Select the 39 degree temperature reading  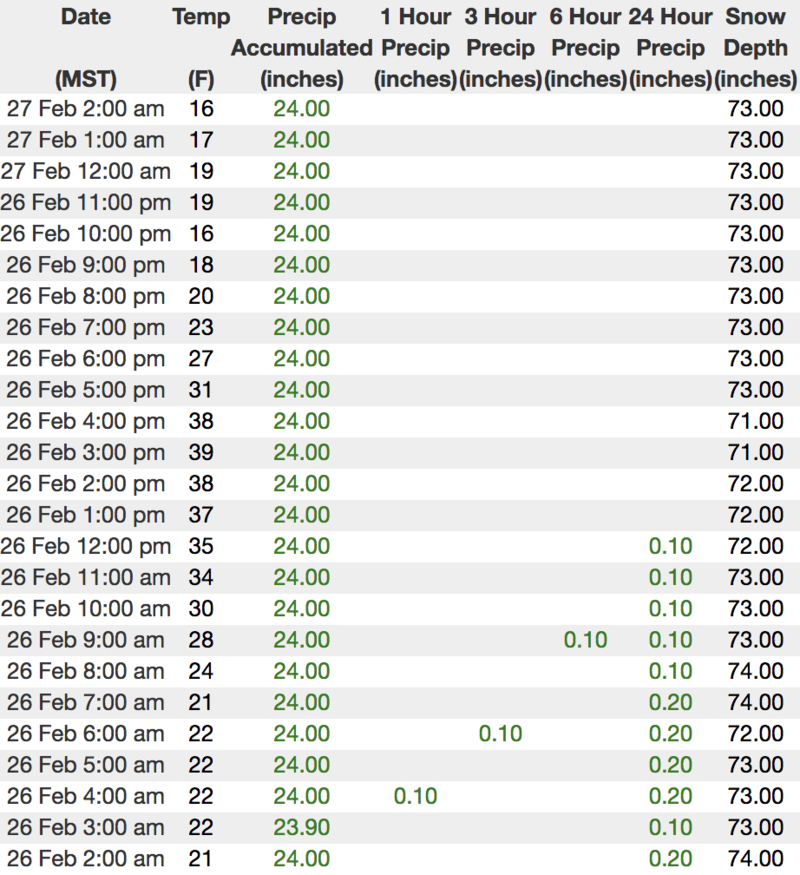click(x=201, y=452)
